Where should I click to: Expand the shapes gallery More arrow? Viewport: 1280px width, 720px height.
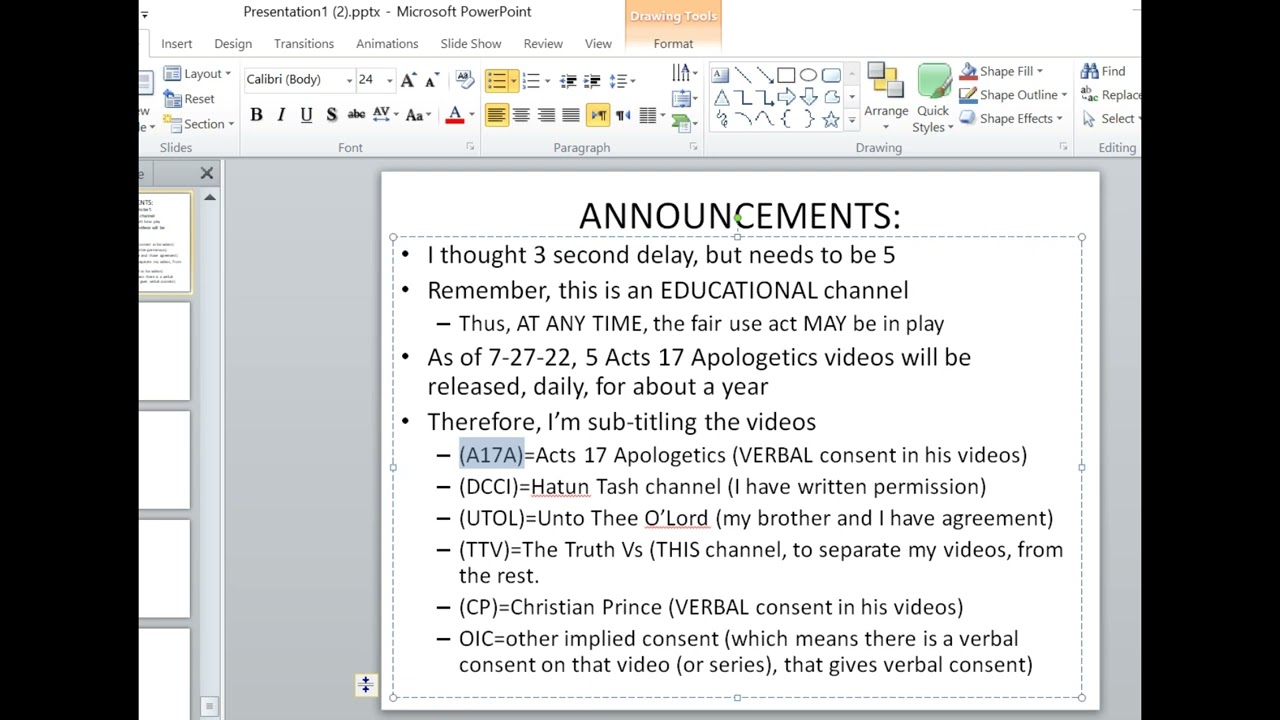(x=852, y=120)
